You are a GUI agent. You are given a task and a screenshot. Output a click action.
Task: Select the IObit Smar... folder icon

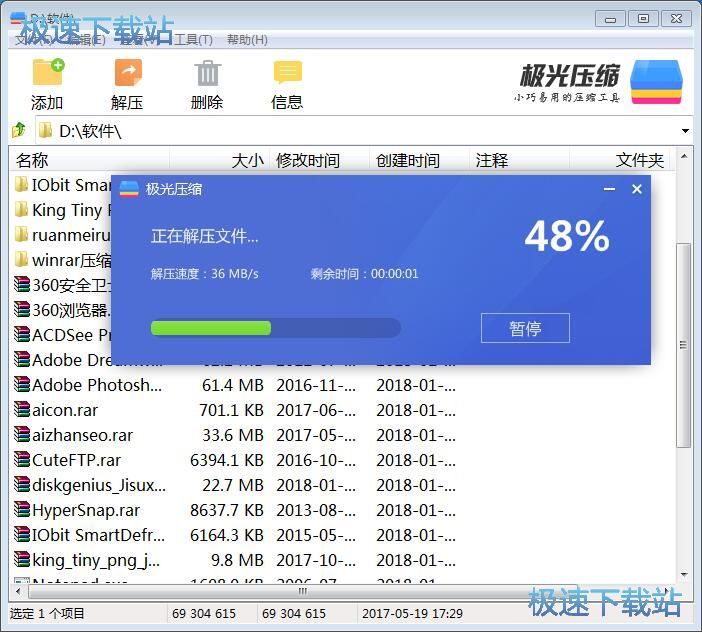[x=21, y=184]
